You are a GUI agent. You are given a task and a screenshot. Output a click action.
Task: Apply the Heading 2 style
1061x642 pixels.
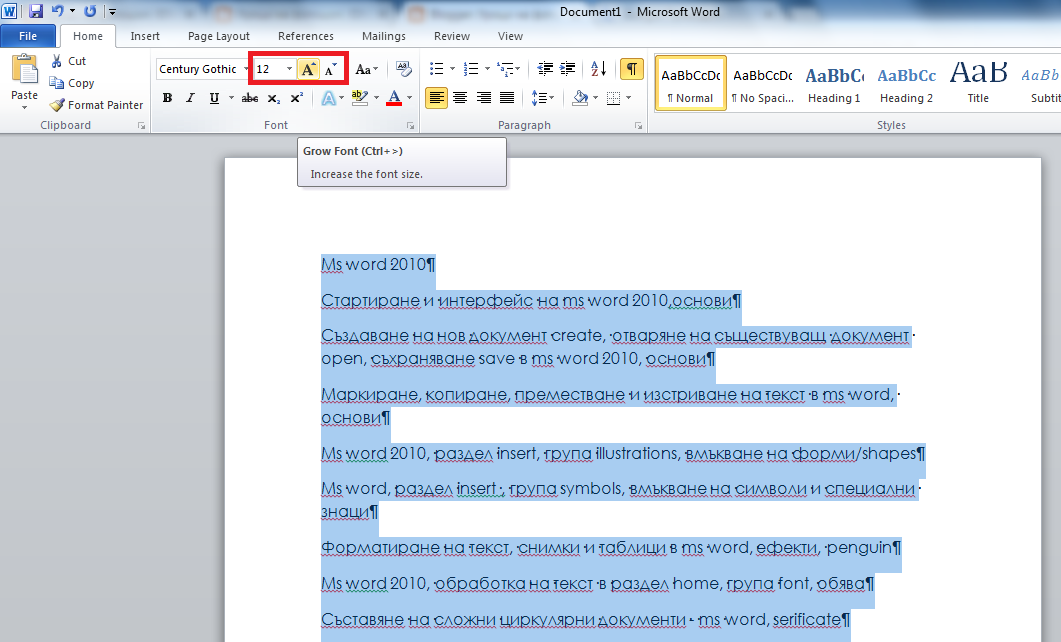tap(906, 83)
